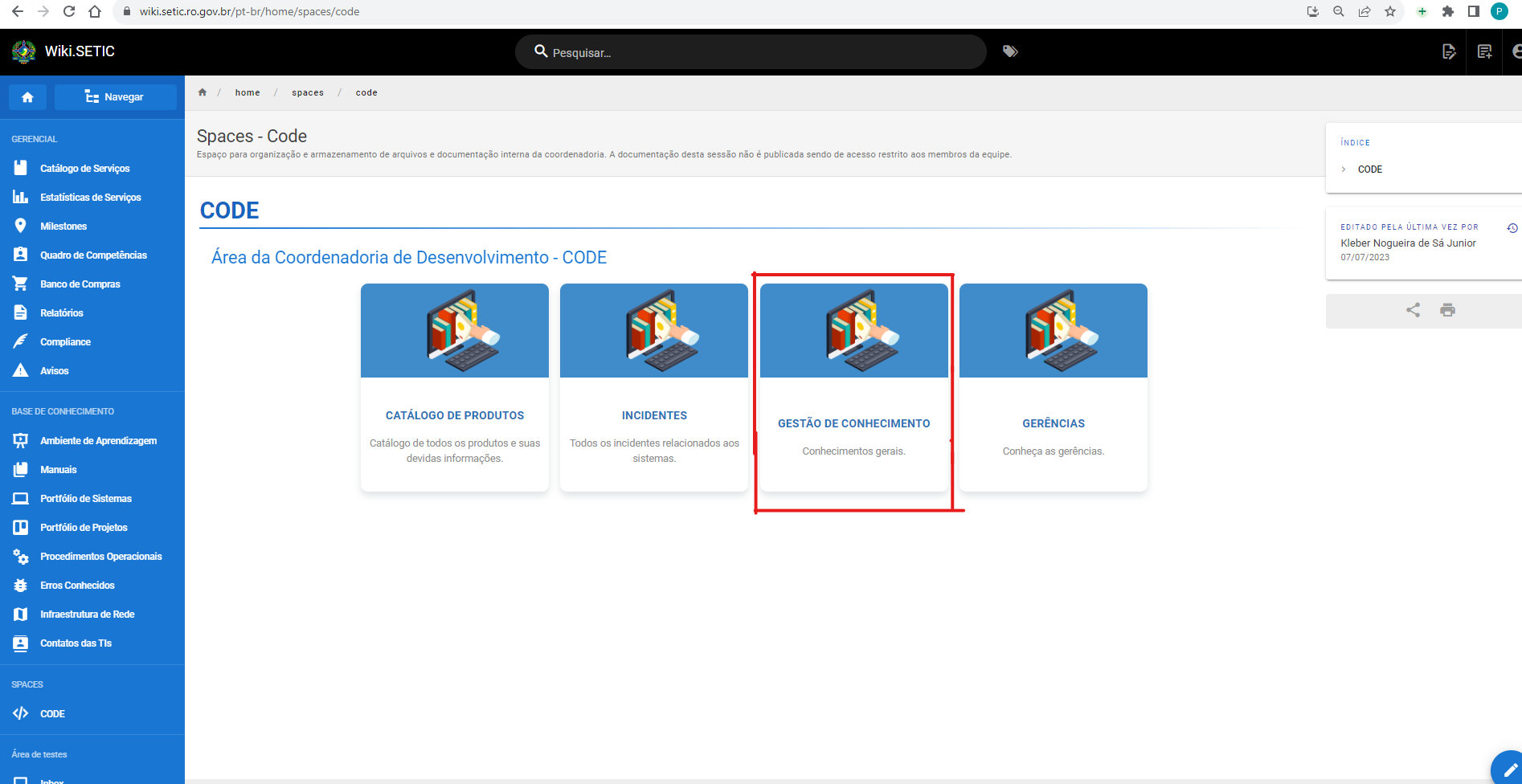The image size is (1522, 784).
Task: Click the home icon button in sidebar
Action: point(27,97)
